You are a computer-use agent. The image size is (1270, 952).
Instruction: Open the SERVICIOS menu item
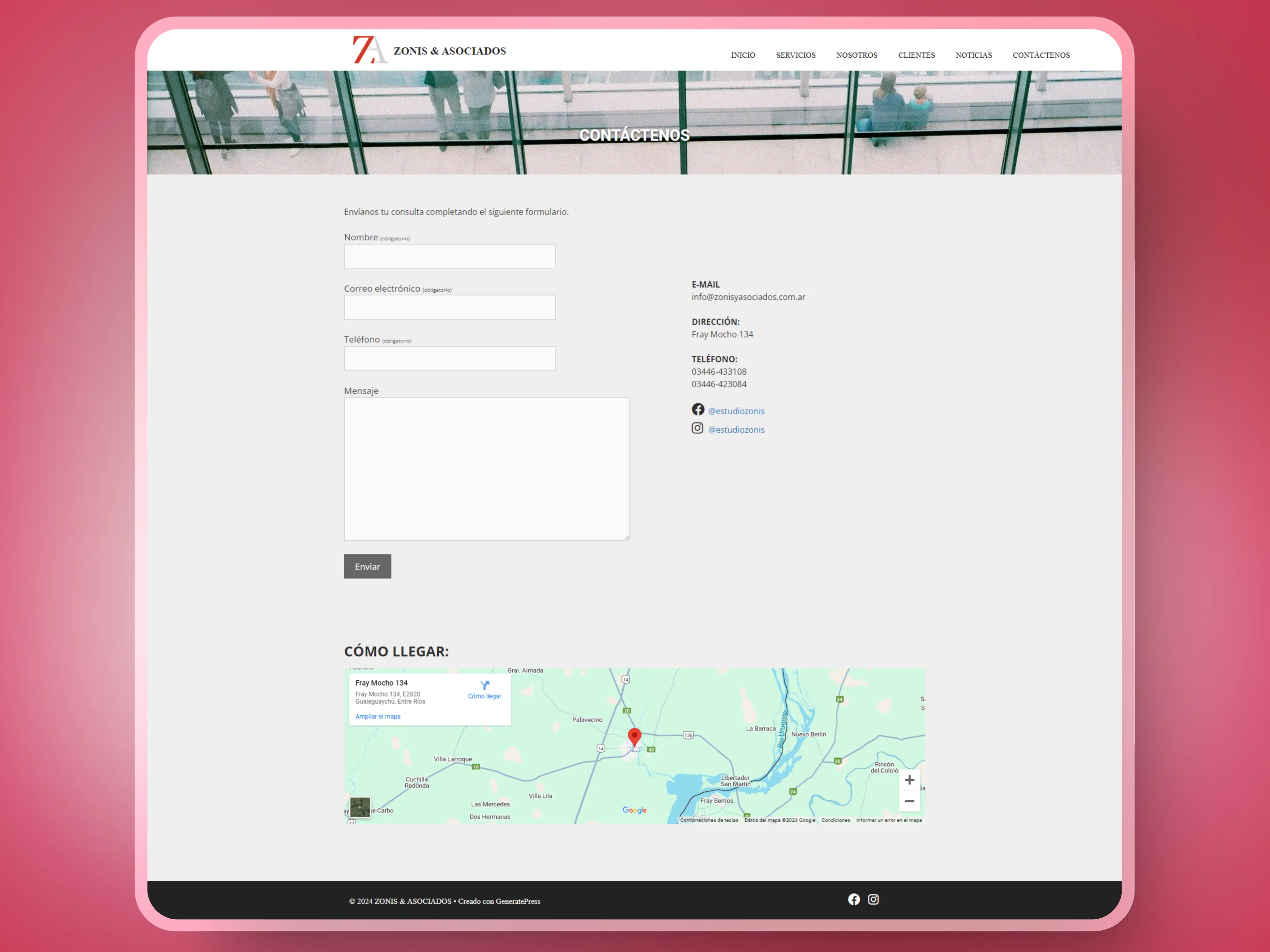coord(795,55)
